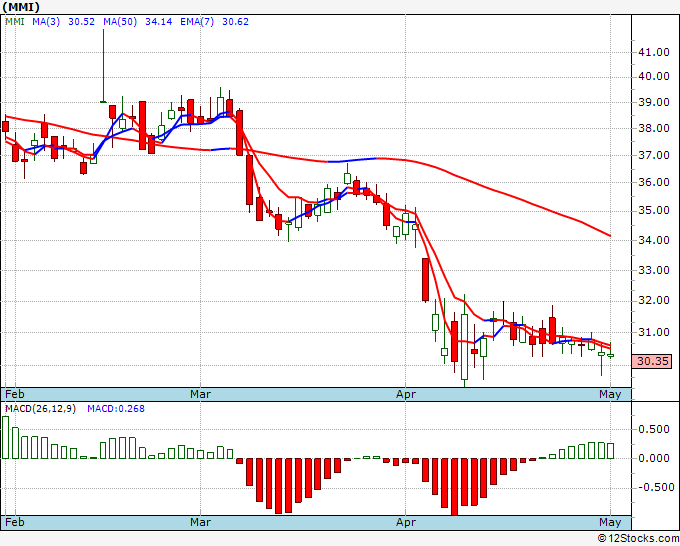Click Feb on the MACD time axis

pos(15,522)
